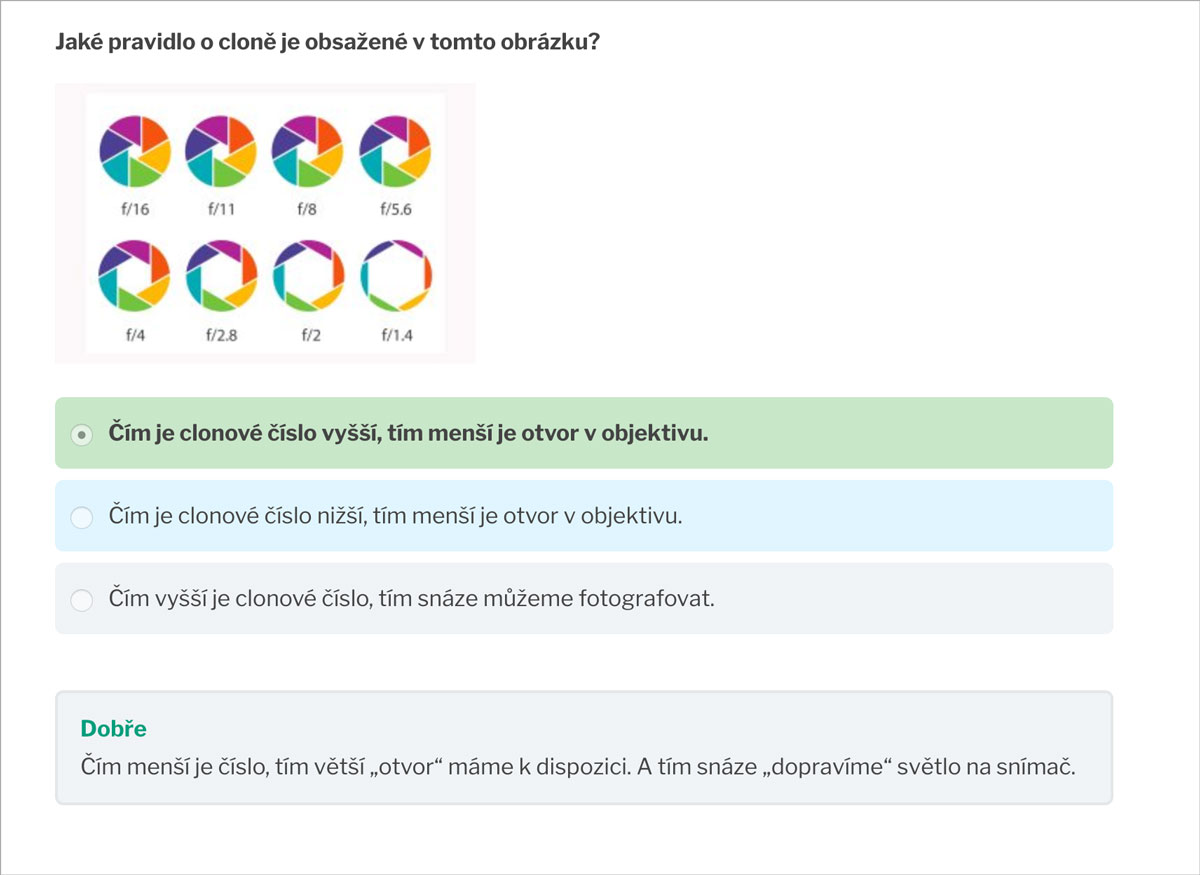This screenshot has width=1200, height=875.
Task: Click the f/5.6 aperture diagram
Action: click(x=395, y=152)
